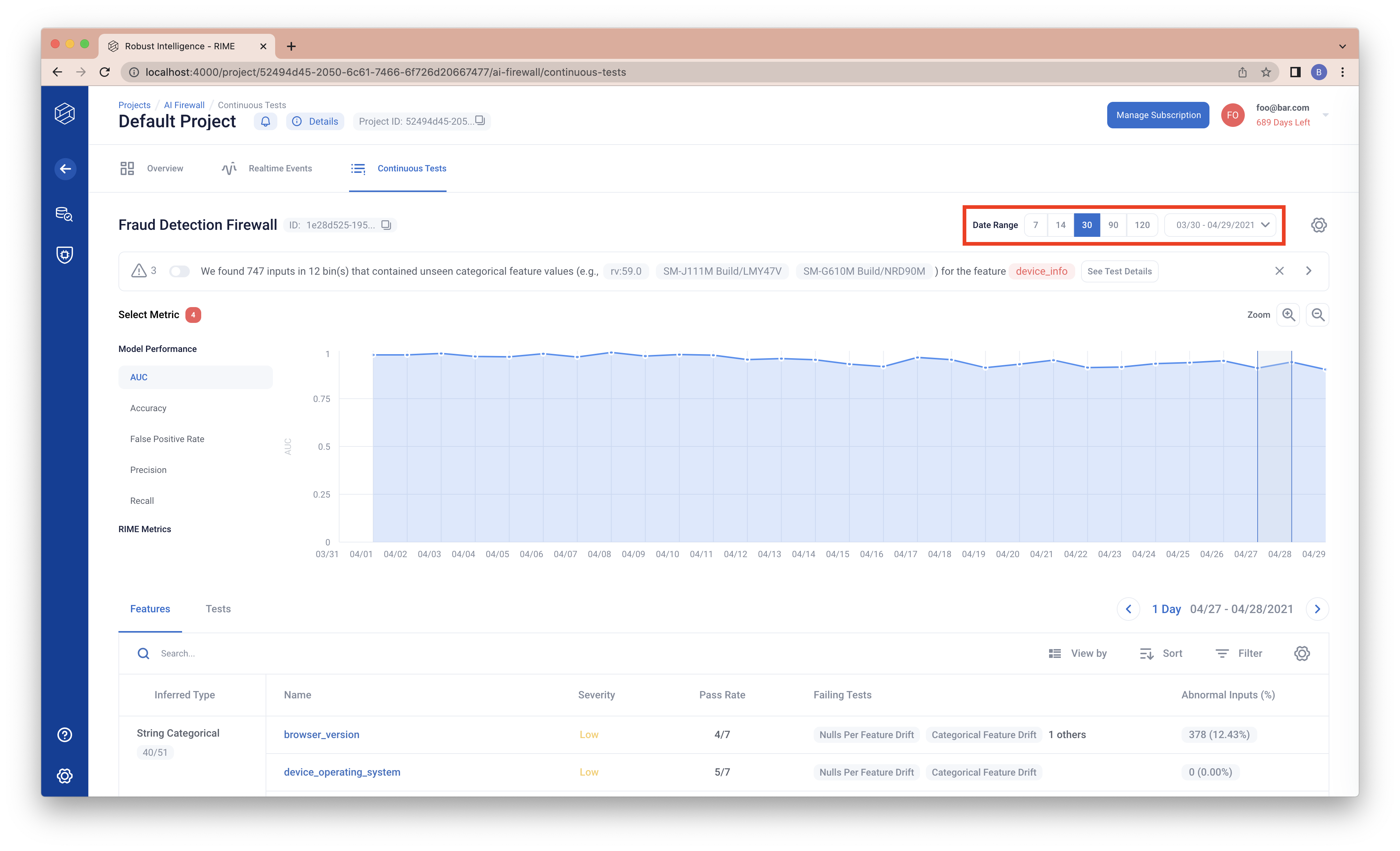The width and height of the screenshot is (1400, 851).
Task: Switch to the Overview tab
Action: tap(152, 168)
